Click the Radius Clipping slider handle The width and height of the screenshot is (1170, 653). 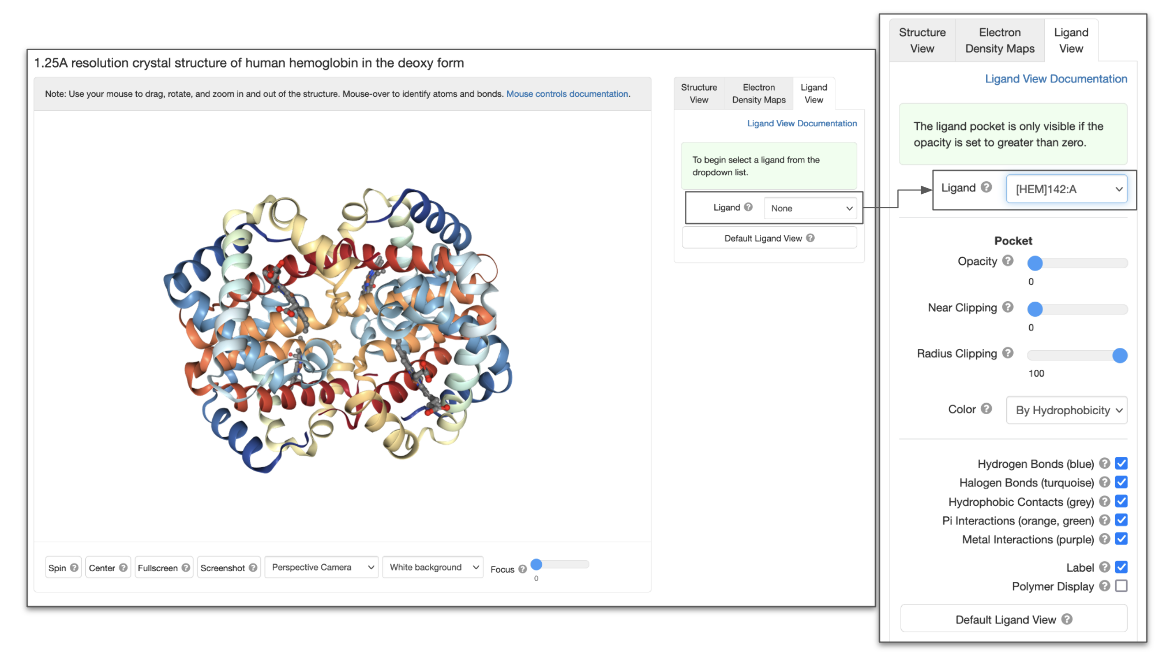pyautogui.click(x=1120, y=355)
